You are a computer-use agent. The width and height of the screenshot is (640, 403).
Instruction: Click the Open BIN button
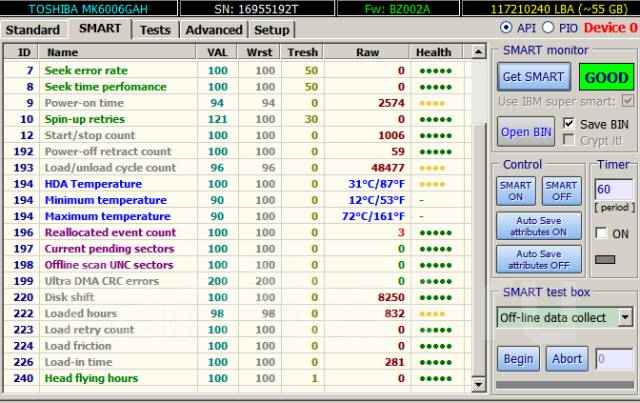[525, 132]
